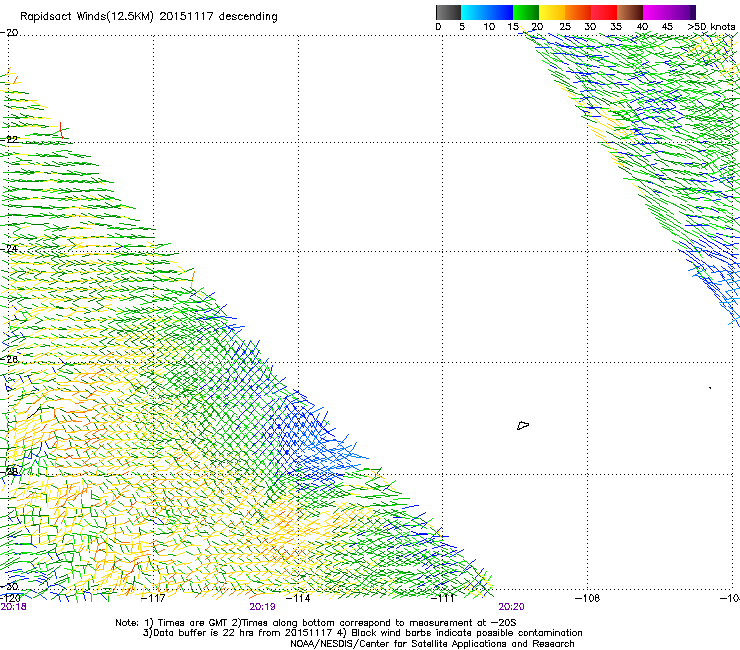740x650 pixels.
Task: Click the '25' label under the color scale
Action: click(x=565, y=27)
